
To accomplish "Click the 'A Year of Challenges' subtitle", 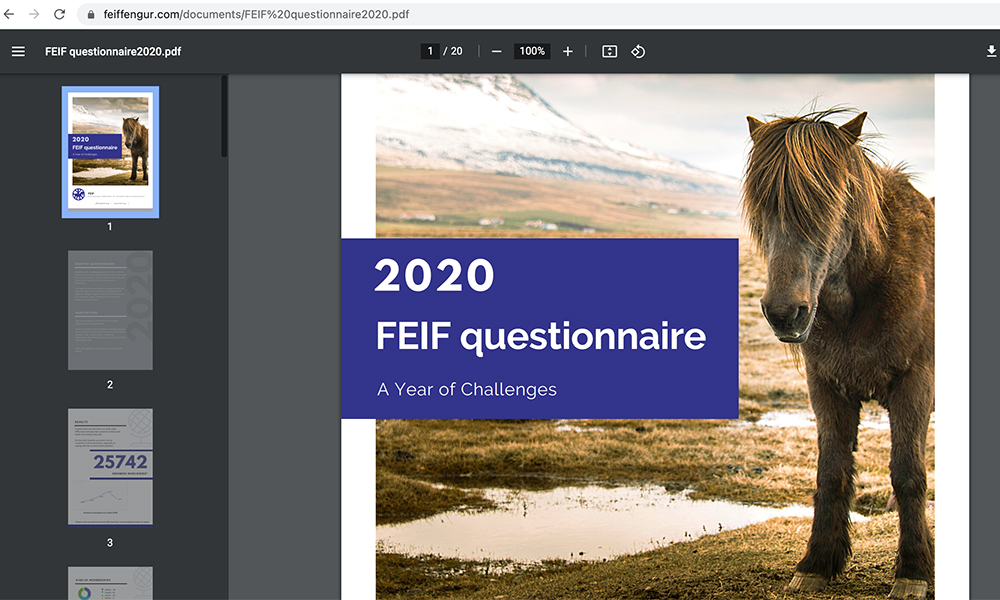I will tap(467, 389).
